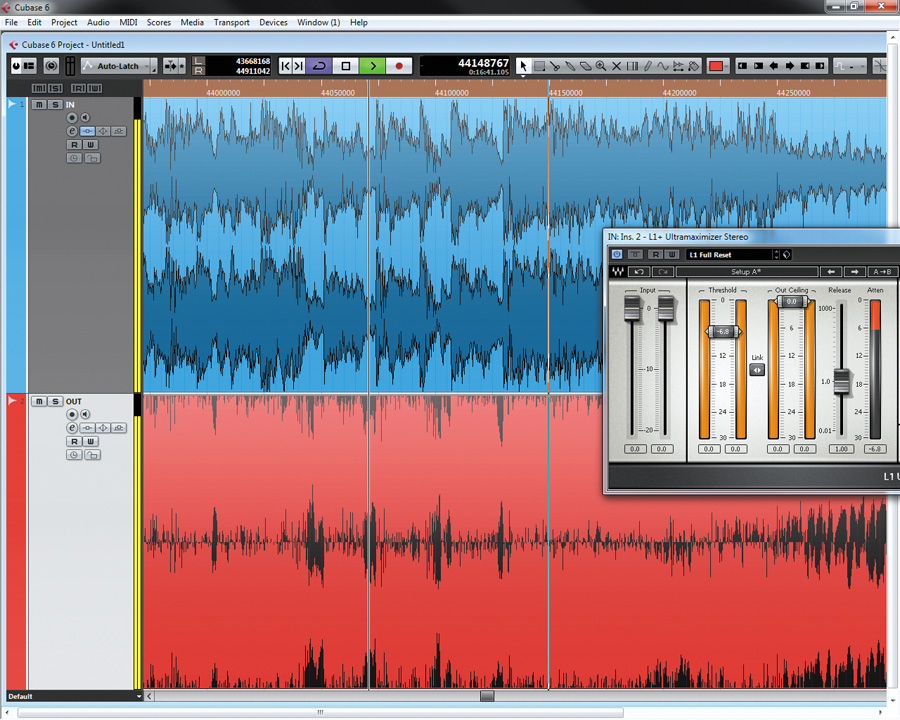
Task: Enable monitor on the IN track
Action: click(x=85, y=118)
